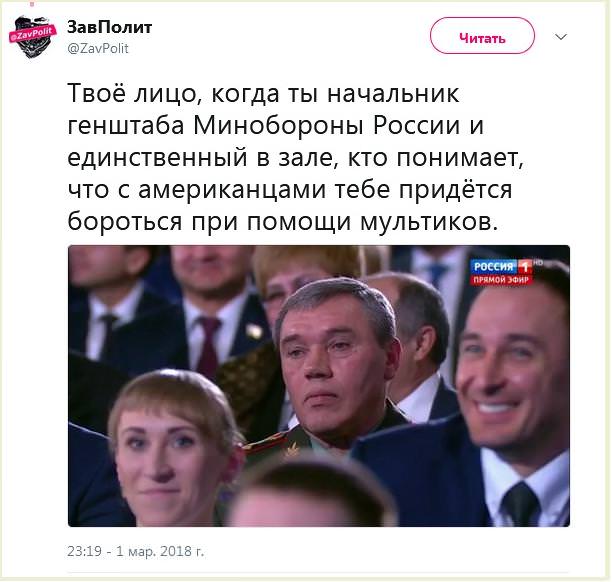The height and width of the screenshot is (582, 612).
Task: Visit the @ZavPolit handle link
Action: pyautogui.click(x=98, y=48)
